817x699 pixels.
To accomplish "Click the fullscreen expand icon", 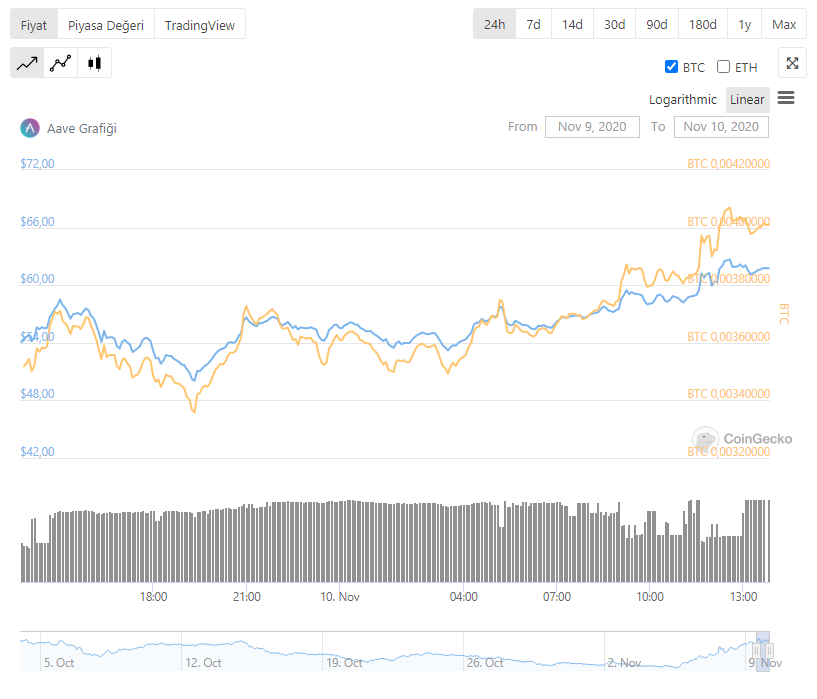I will coord(792,63).
